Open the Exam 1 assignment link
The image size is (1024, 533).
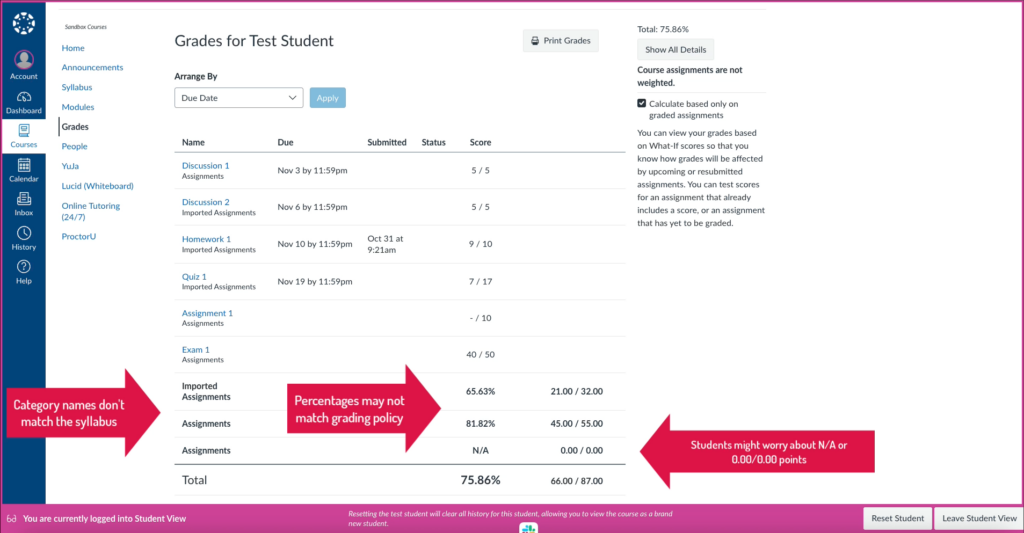195,349
